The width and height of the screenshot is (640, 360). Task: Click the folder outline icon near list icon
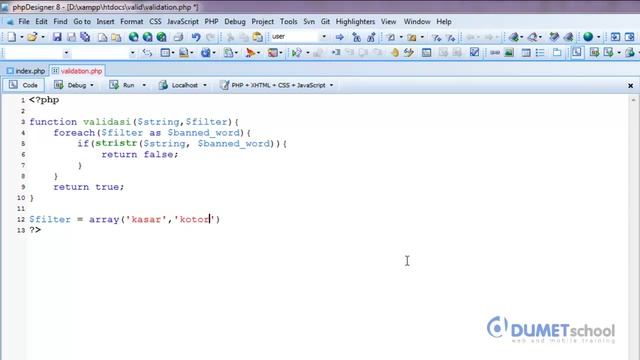[x=557, y=53]
